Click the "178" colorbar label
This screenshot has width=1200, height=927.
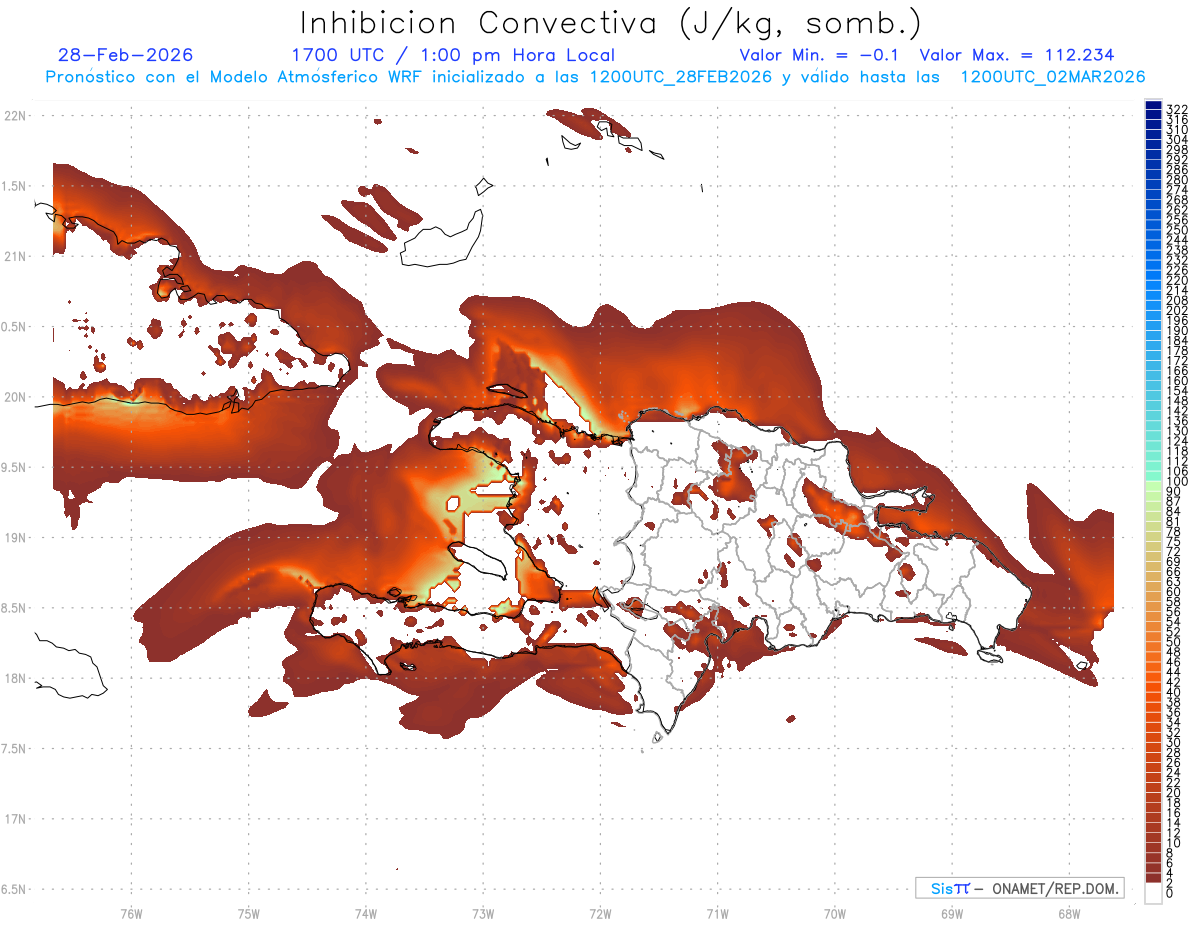(x=1177, y=351)
